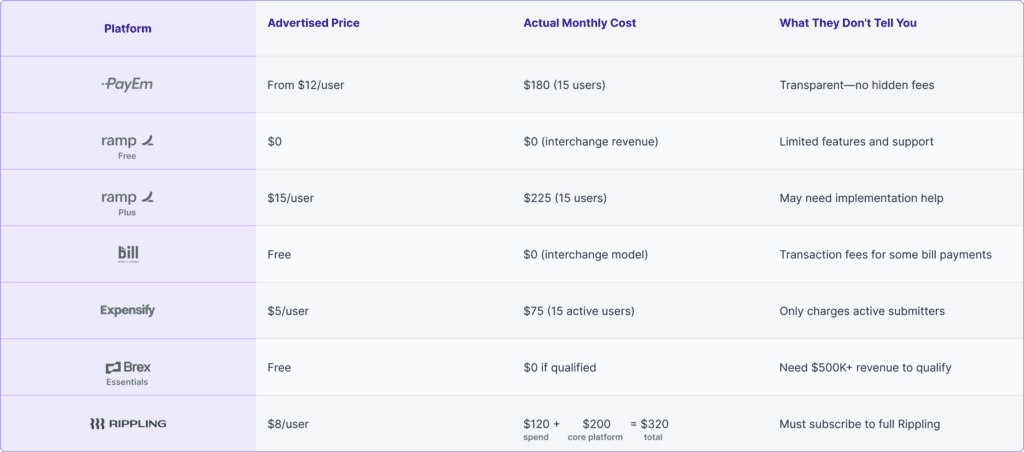Screen dimensions: 1024x452
Task: Click the From $12/user price cell
Action: [x=306, y=85]
